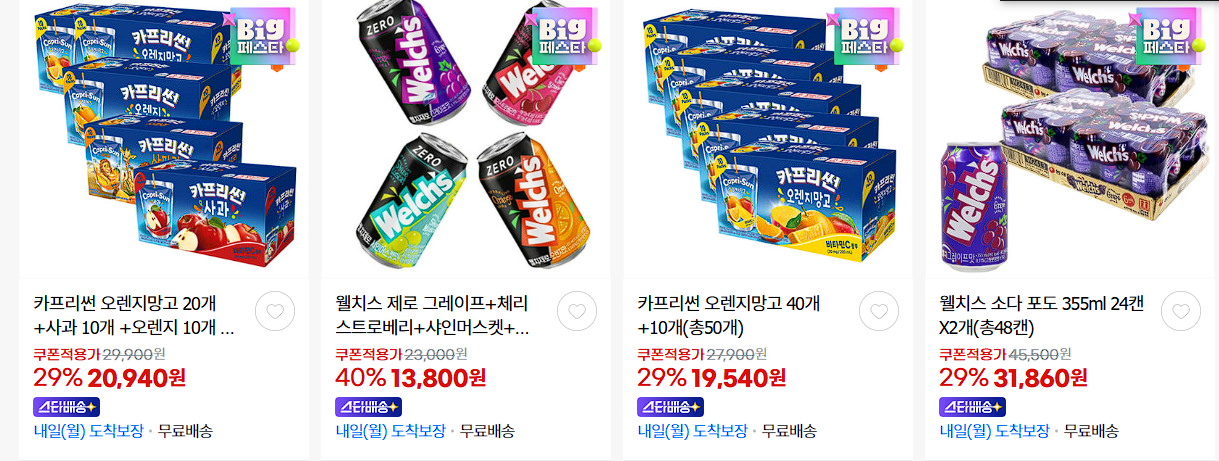Viewport: 1219px width, 461px height.
Task: Toggle wishlist heart for Capri-Sun 50-pack product
Action: (x=879, y=312)
